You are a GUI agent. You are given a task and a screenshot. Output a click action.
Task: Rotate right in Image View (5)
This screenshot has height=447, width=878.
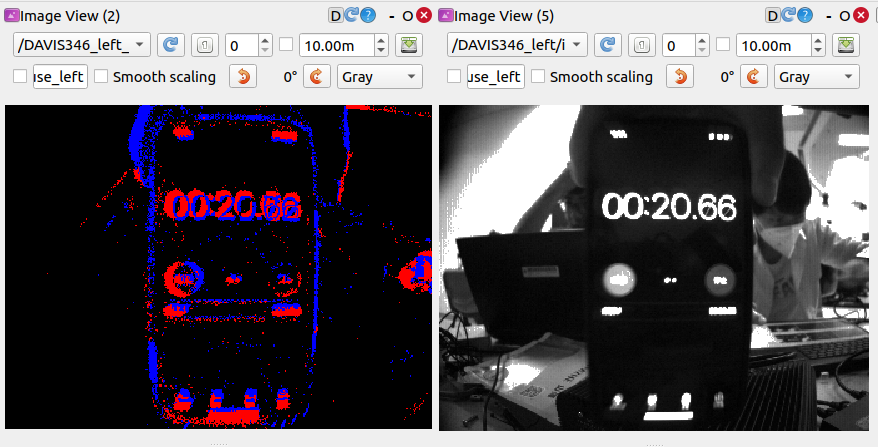(x=754, y=76)
